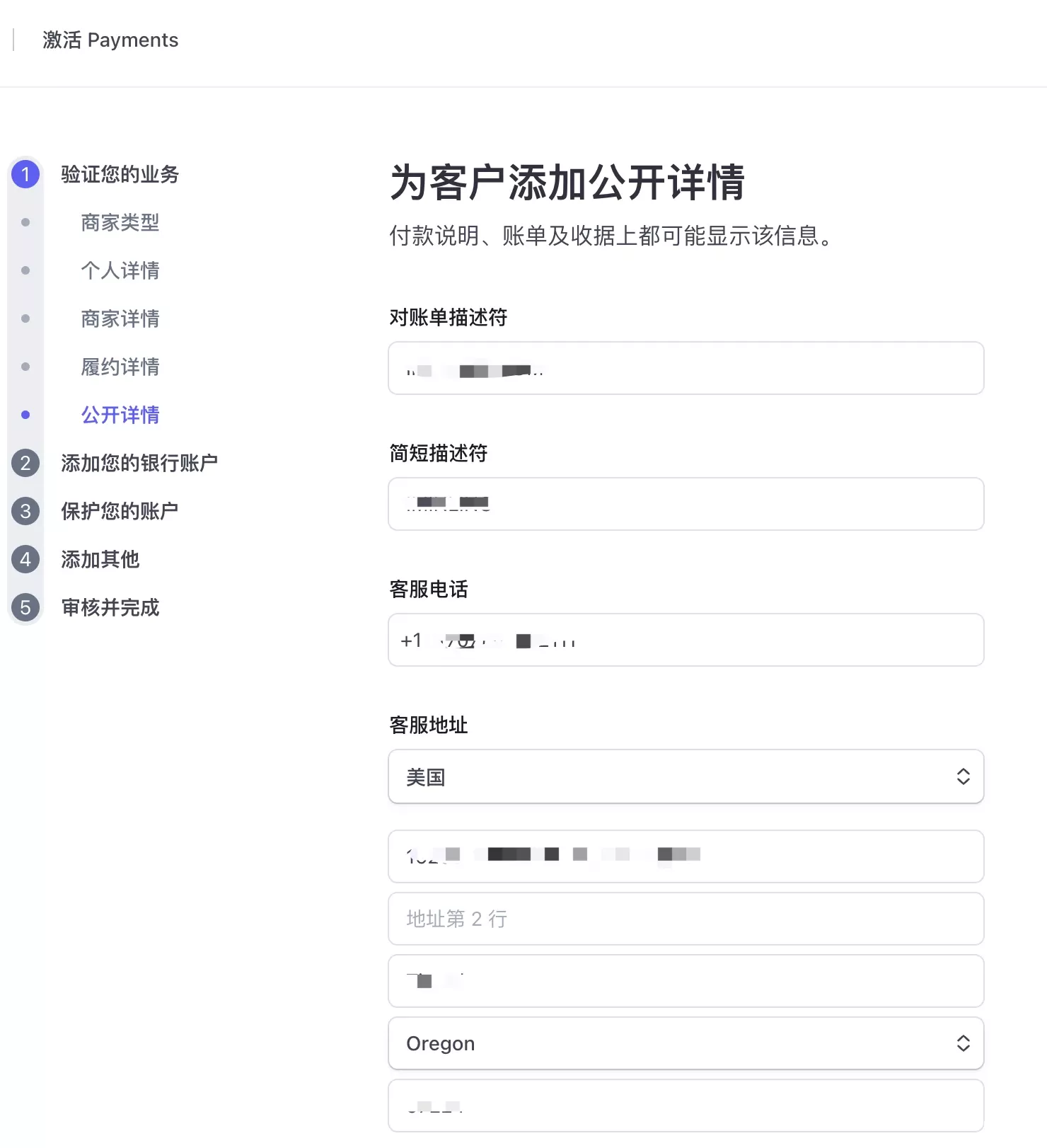Viewport: 1047px width, 1148px height.
Task: Jump to 审核并完成 step
Action: point(110,607)
